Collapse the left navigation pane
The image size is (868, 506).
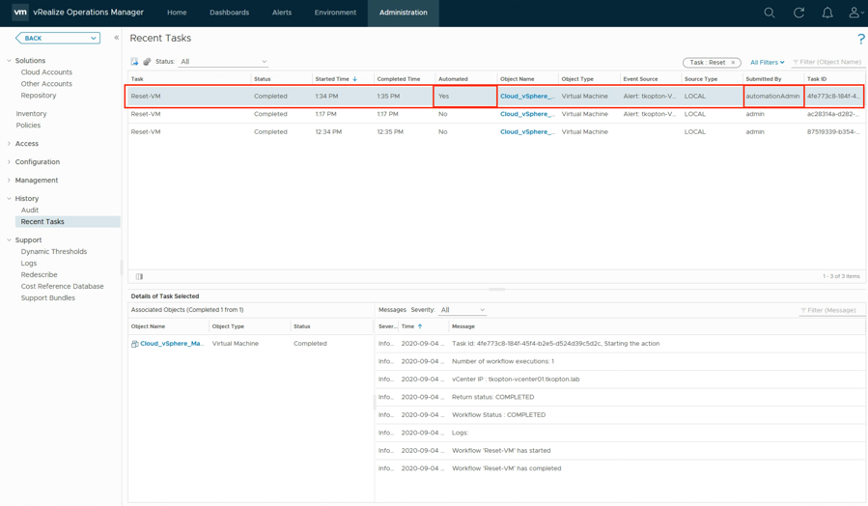click(x=116, y=38)
